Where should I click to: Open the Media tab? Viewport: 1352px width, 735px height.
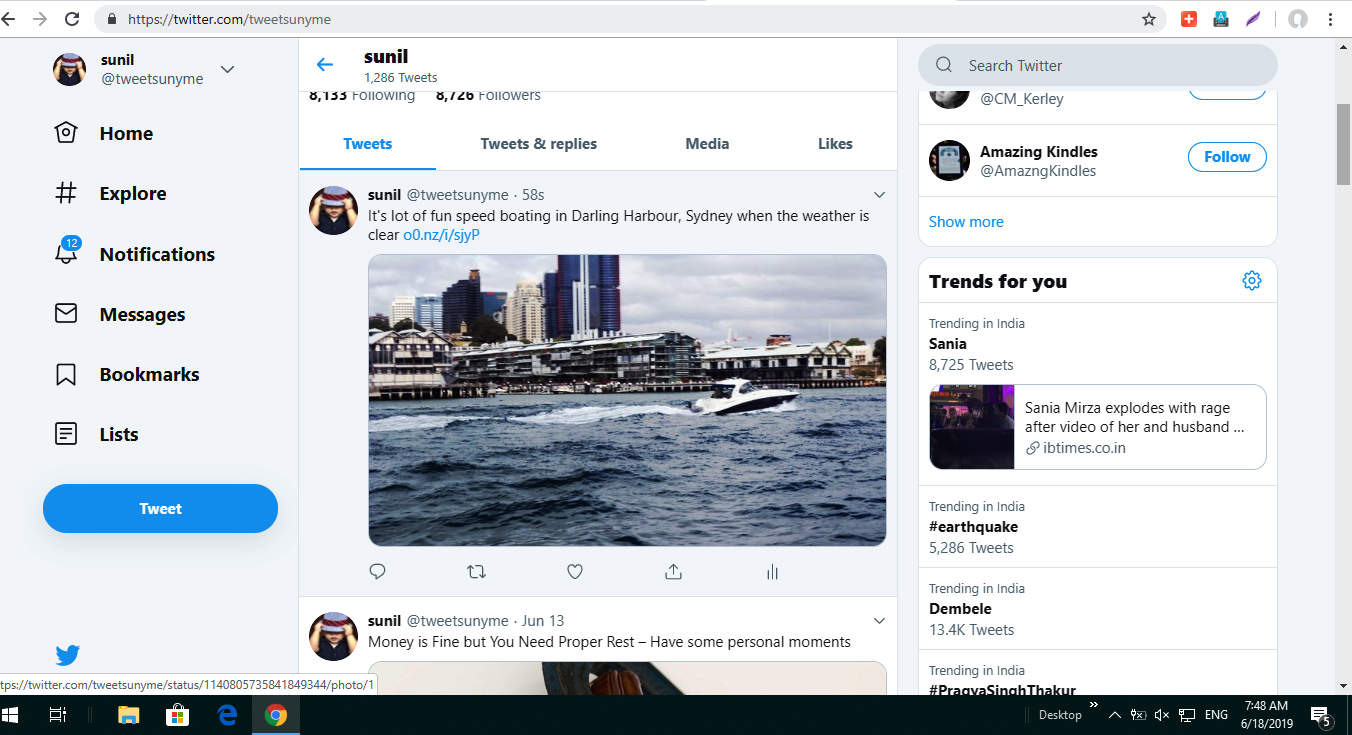click(x=707, y=144)
